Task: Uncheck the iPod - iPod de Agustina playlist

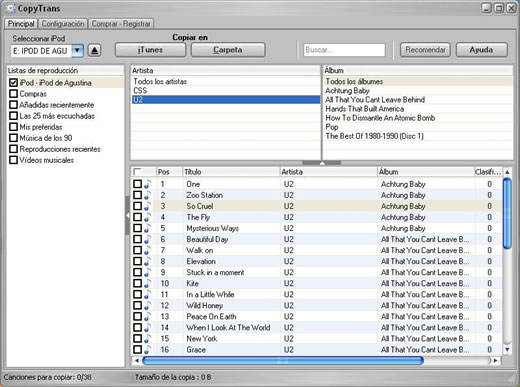Action: 13,83
